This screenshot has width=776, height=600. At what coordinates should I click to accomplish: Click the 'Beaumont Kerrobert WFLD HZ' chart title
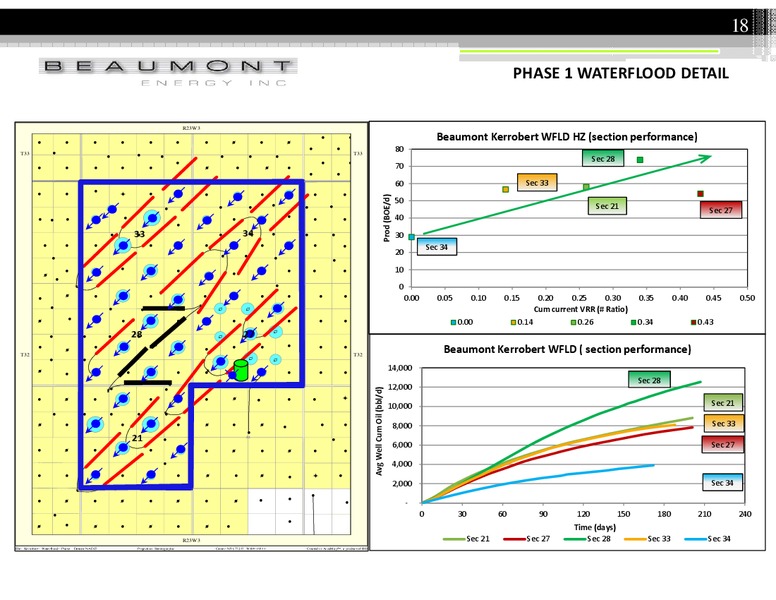[567, 137]
